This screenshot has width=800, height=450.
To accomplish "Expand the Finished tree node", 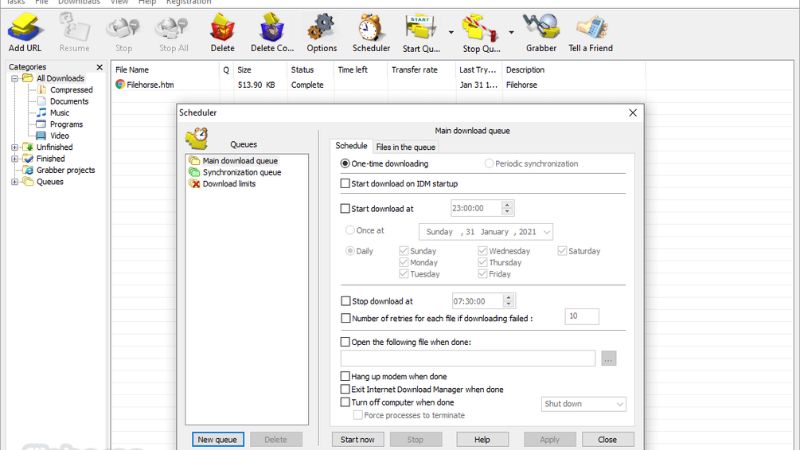I will click(x=15, y=159).
